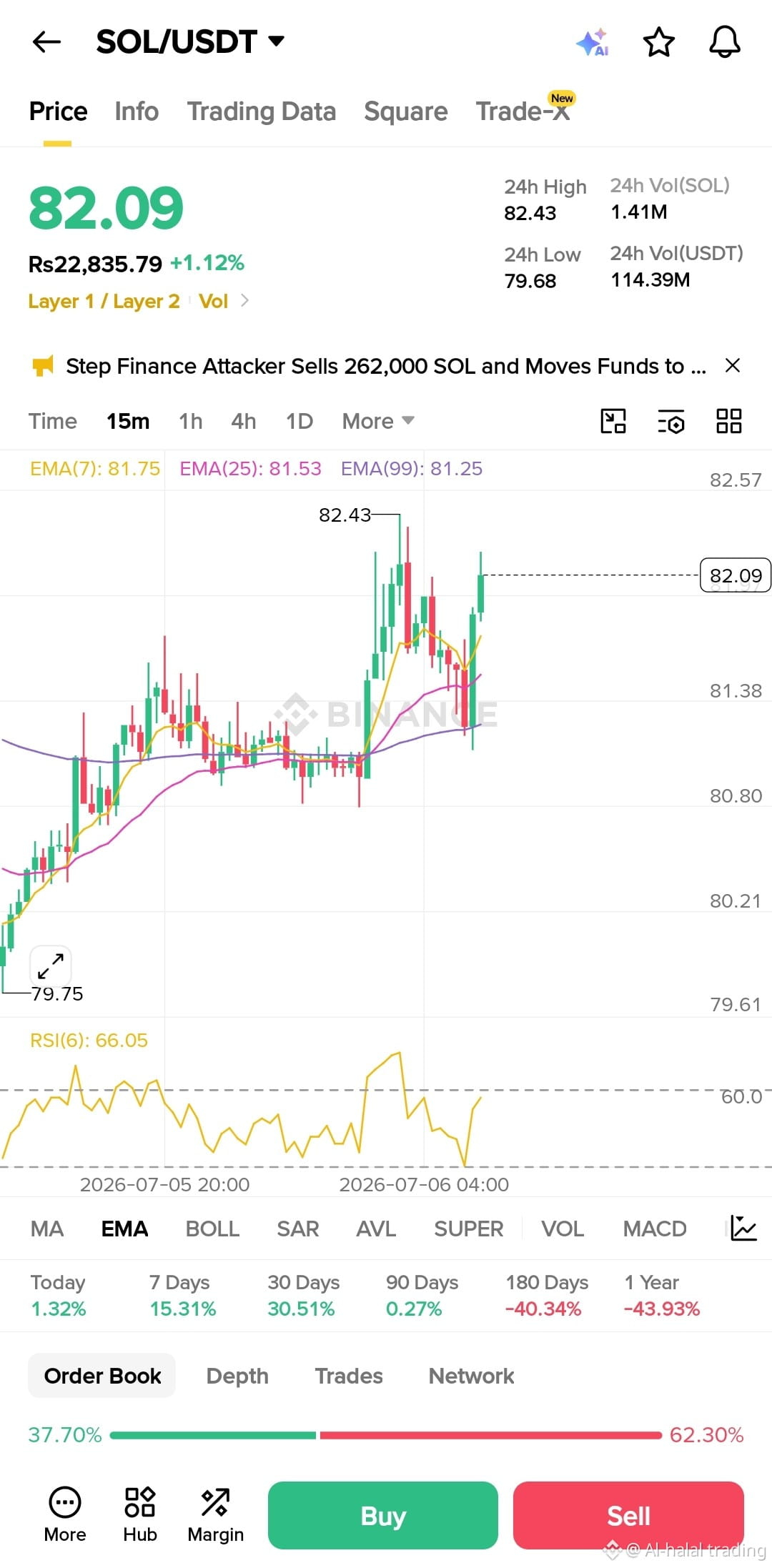The width and height of the screenshot is (772, 1568).
Task: Open Layer 1 / Layer 2 category chevron
Action: pyautogui.click(x=244, y=301)
